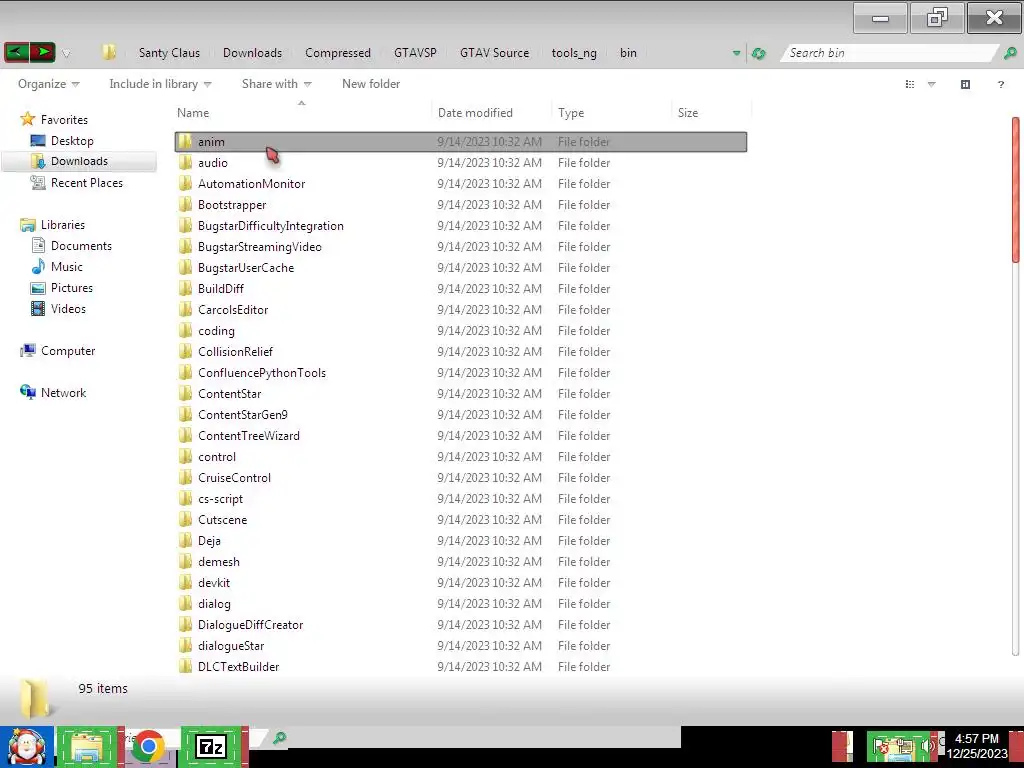Open Pictures library
This screenshot has width=1024, height=768.
pos(72,287)
